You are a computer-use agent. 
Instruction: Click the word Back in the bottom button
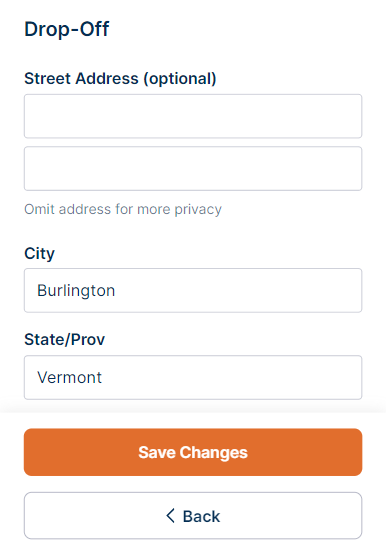[201, 516]
